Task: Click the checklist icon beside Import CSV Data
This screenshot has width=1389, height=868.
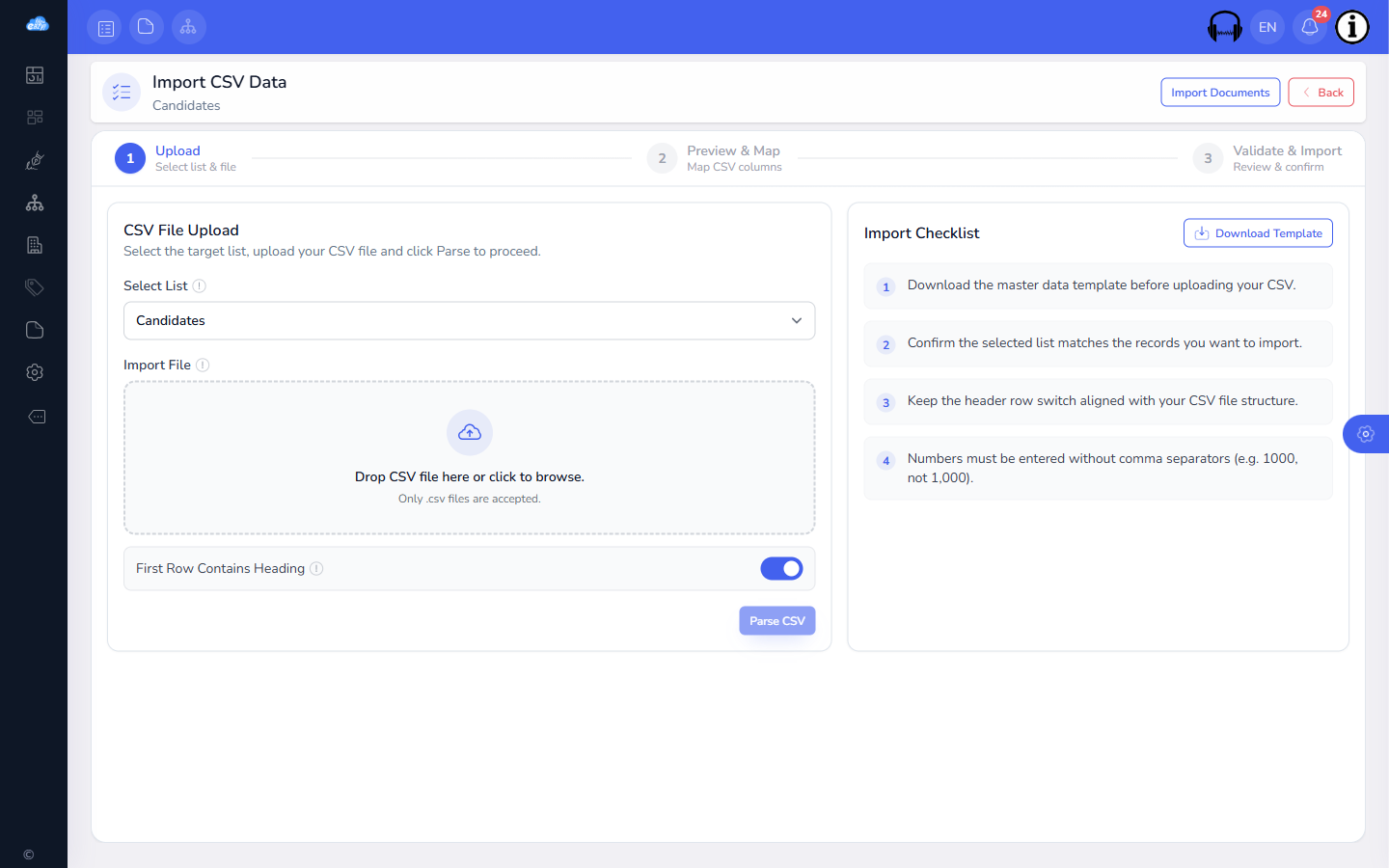Action: [122, 93]
